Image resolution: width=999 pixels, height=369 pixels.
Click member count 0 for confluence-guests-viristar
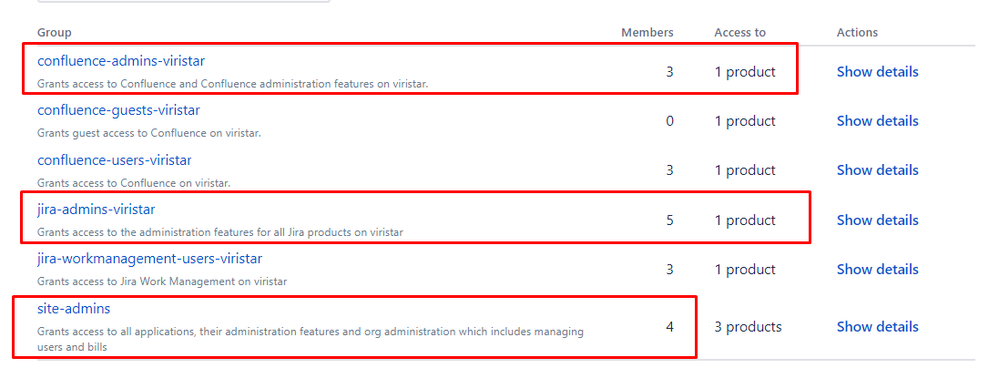tap(669, 121)
